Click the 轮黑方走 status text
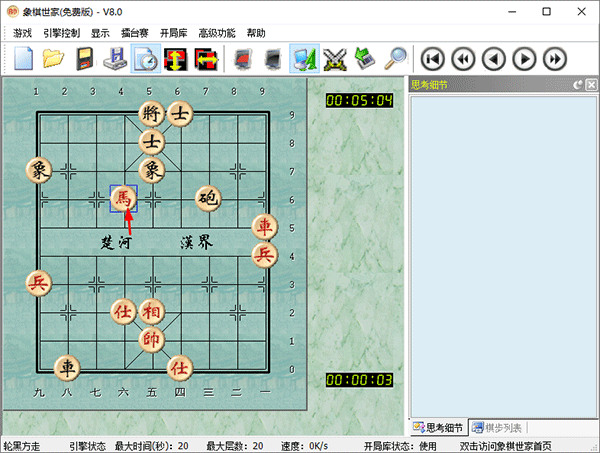Image resolution: width=600 pixels, height=453 pixels. coord(22,446)
